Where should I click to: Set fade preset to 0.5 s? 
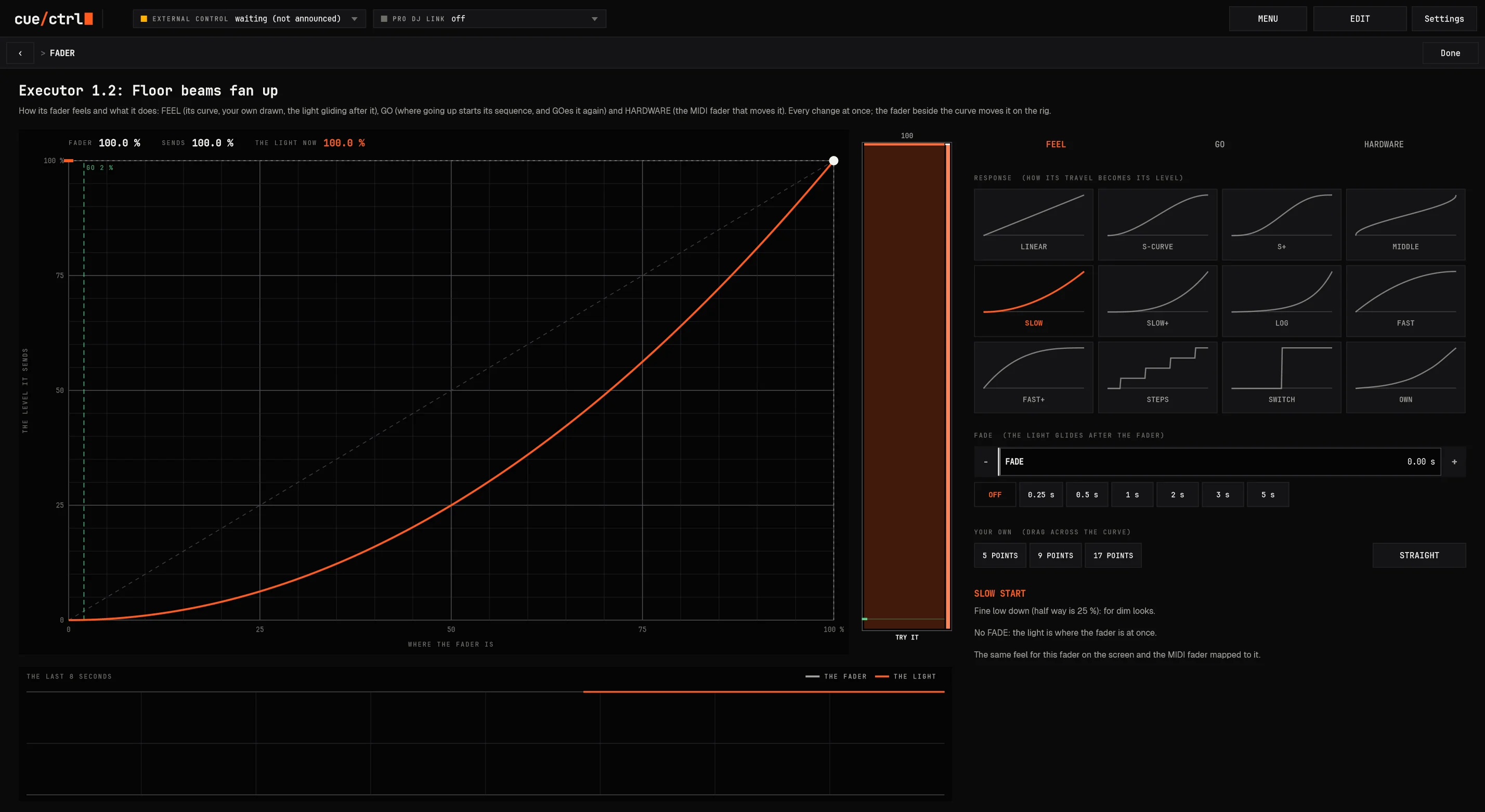click(x=1087, y=494)
